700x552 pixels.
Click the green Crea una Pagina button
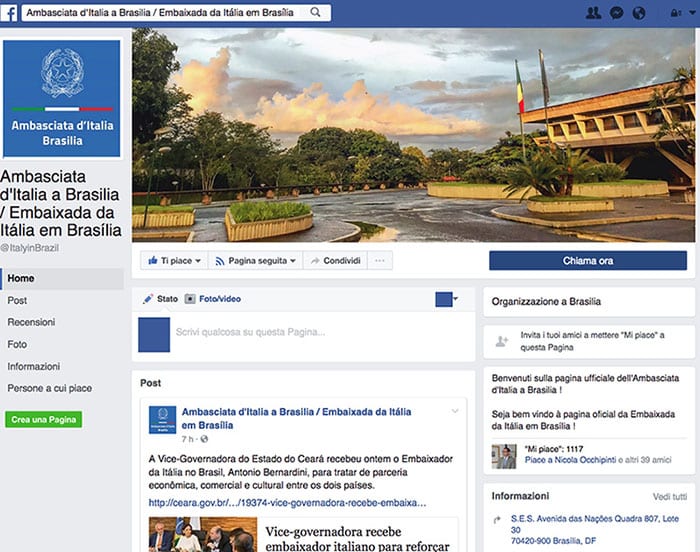(x=44, y=419)
